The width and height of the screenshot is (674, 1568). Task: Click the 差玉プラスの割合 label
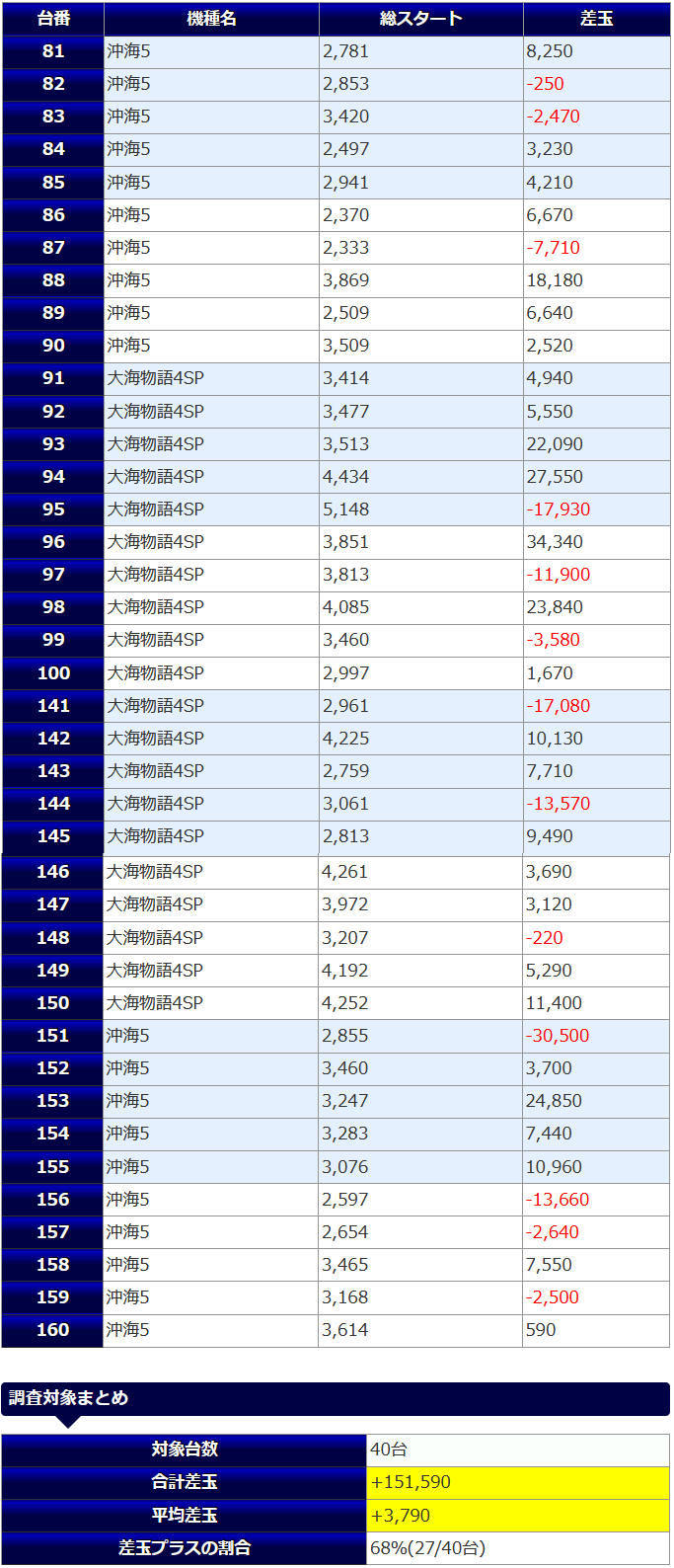point(185,1548)
